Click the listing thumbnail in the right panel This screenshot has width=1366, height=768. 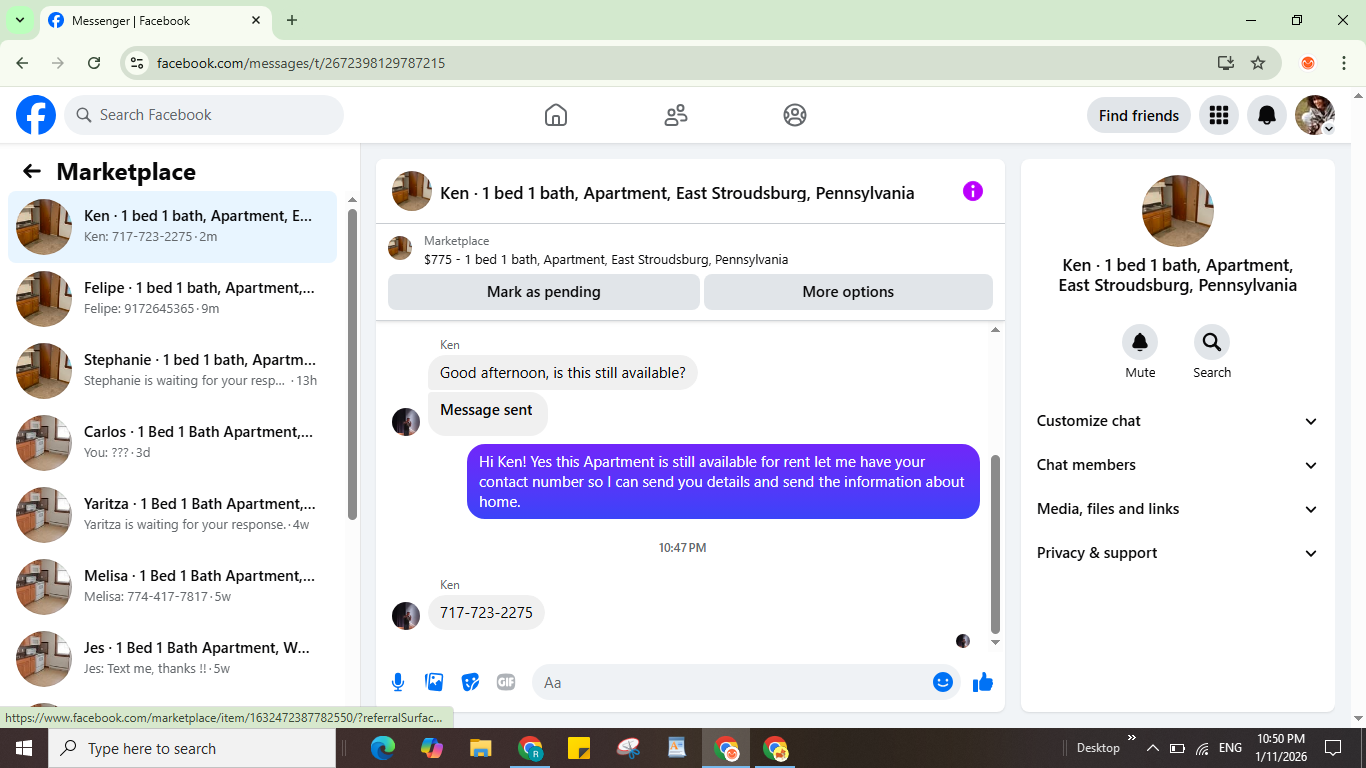coord(1178,211)
